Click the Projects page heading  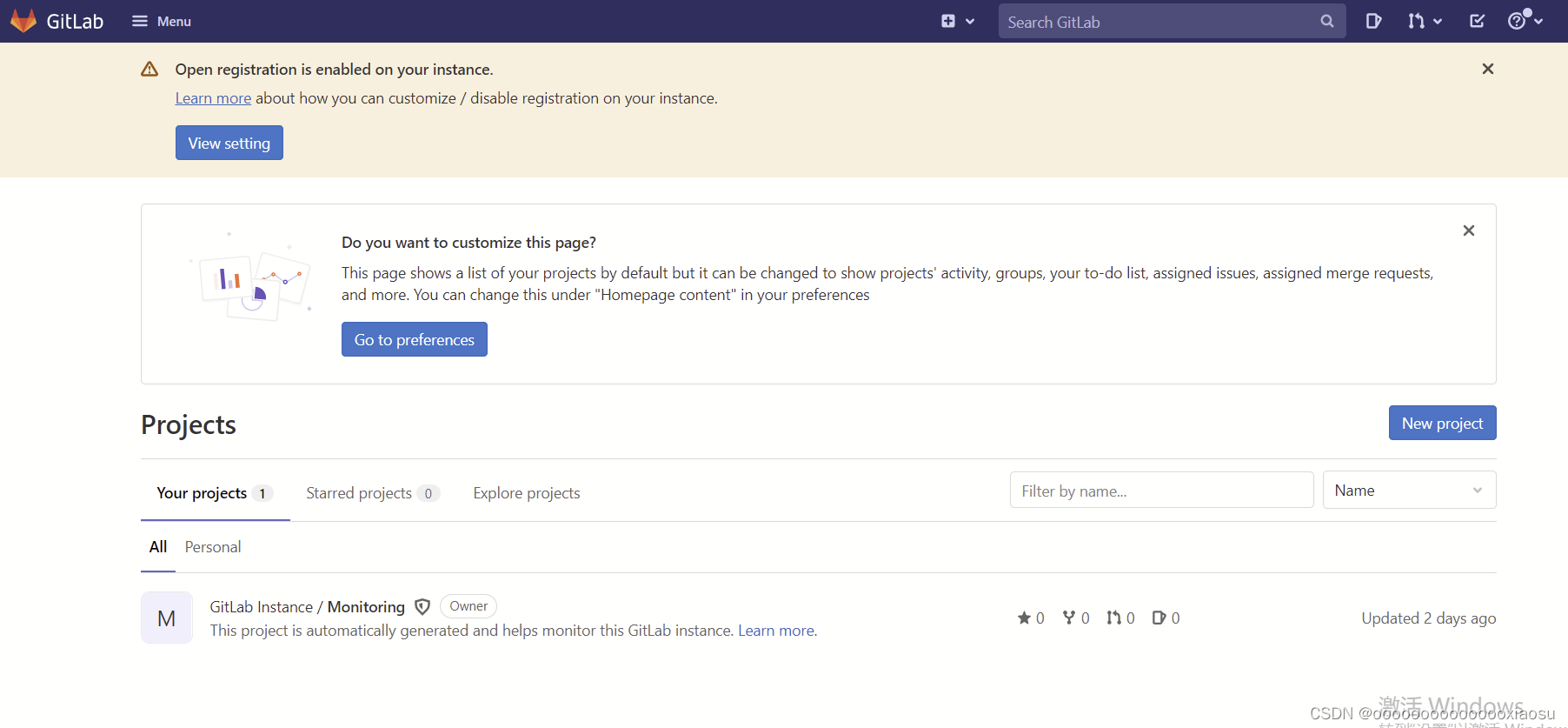(189, 424)
